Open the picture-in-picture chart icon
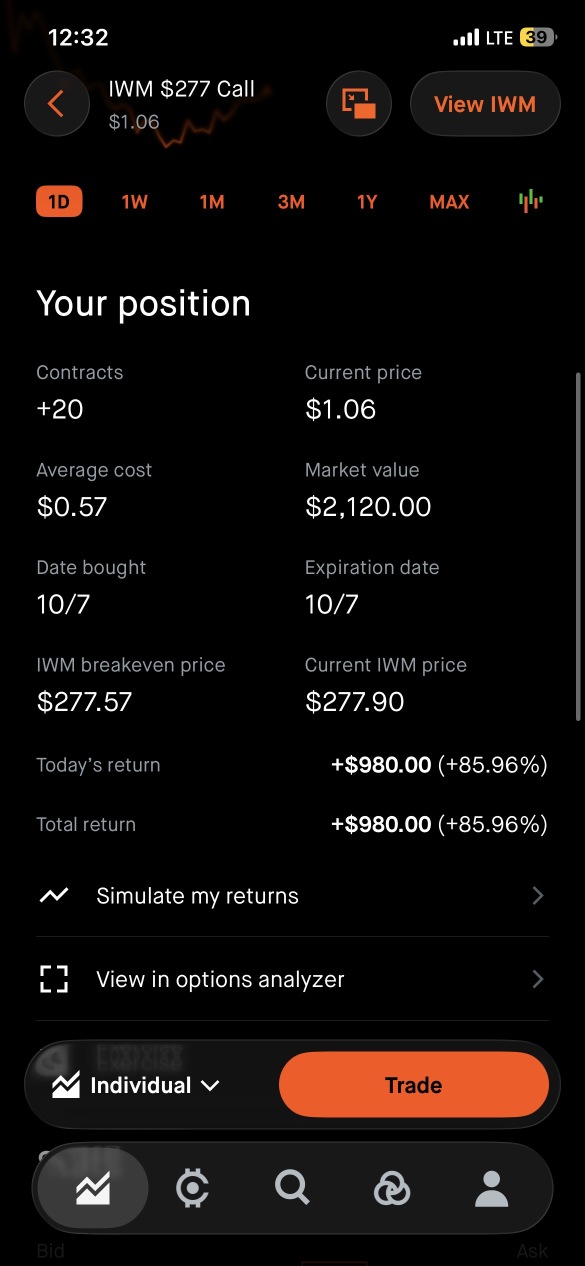Viewport: 585px width, 1266px height. point(359,104)
